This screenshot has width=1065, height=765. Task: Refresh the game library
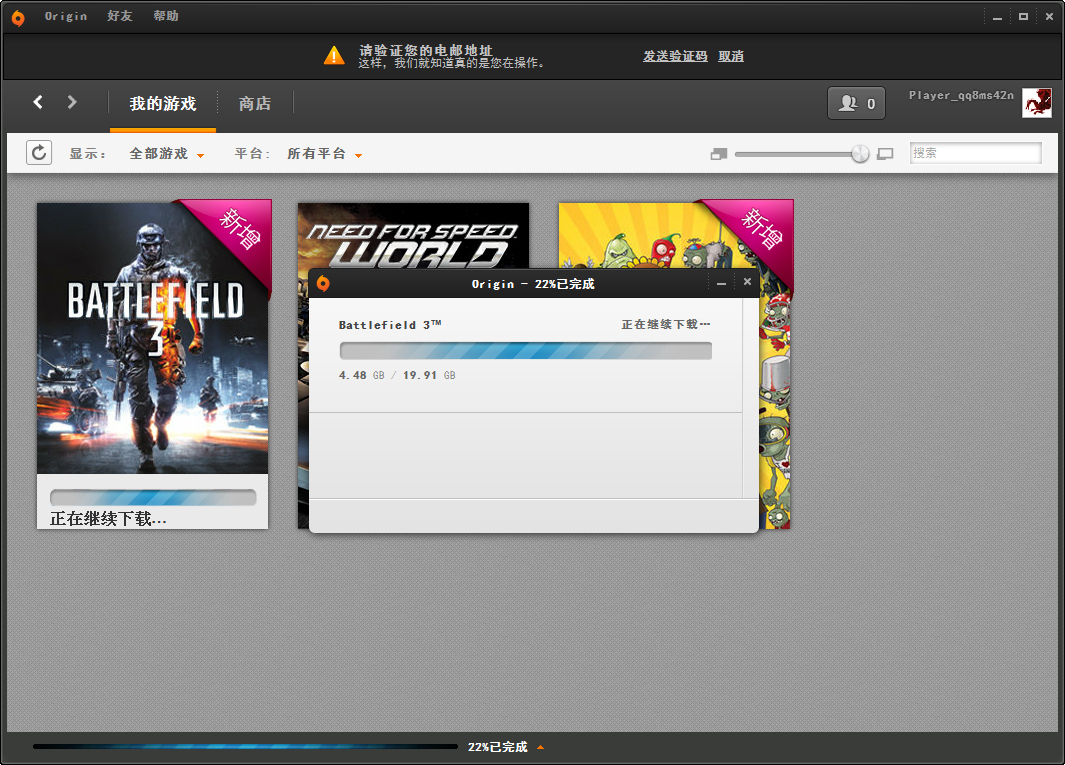pyautogui.click(x=39, y=153)
